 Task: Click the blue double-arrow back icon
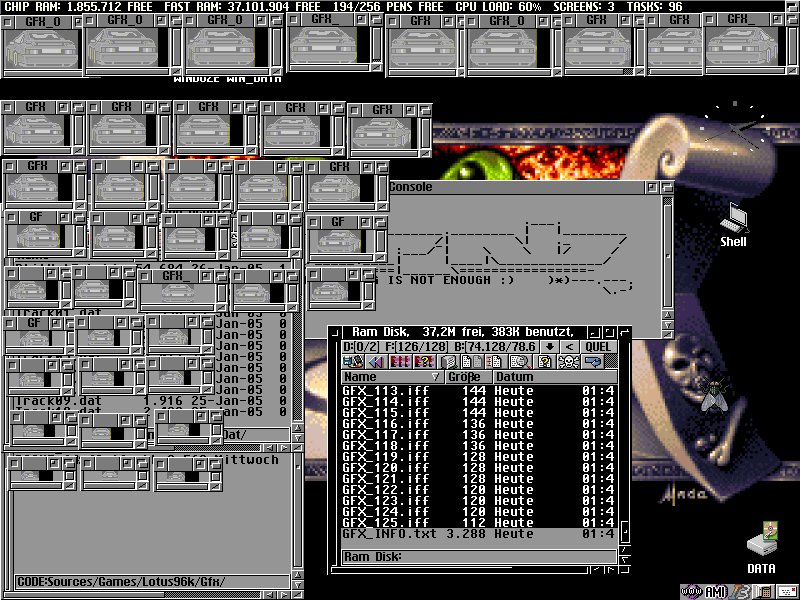[376, 362]
